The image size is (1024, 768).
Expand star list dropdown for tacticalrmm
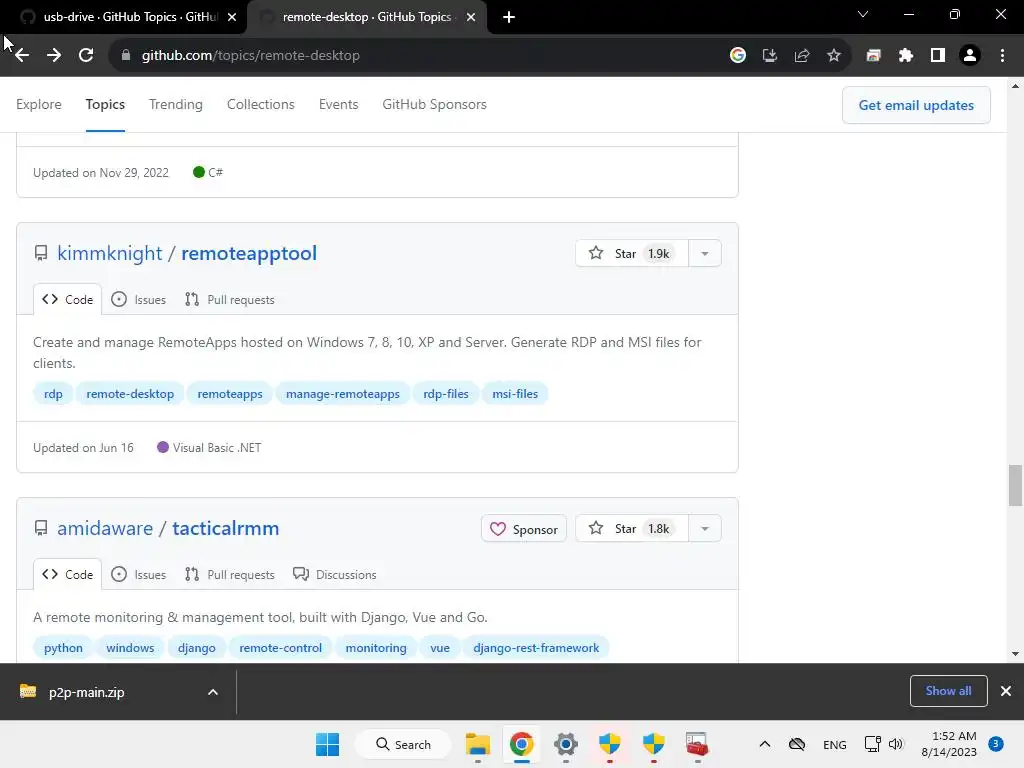(x=705, y=528)
